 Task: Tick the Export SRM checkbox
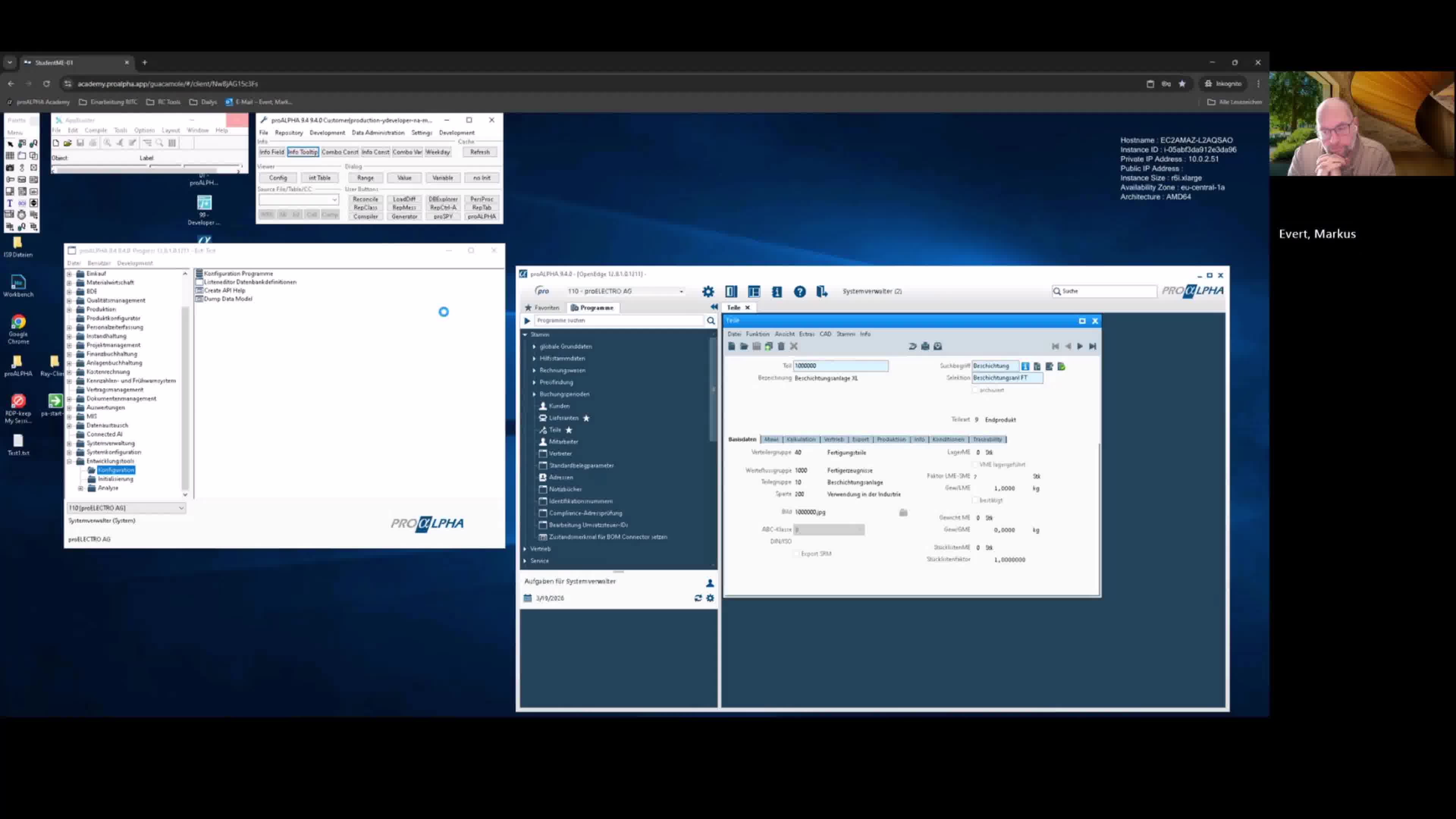(x=797, y=554)
